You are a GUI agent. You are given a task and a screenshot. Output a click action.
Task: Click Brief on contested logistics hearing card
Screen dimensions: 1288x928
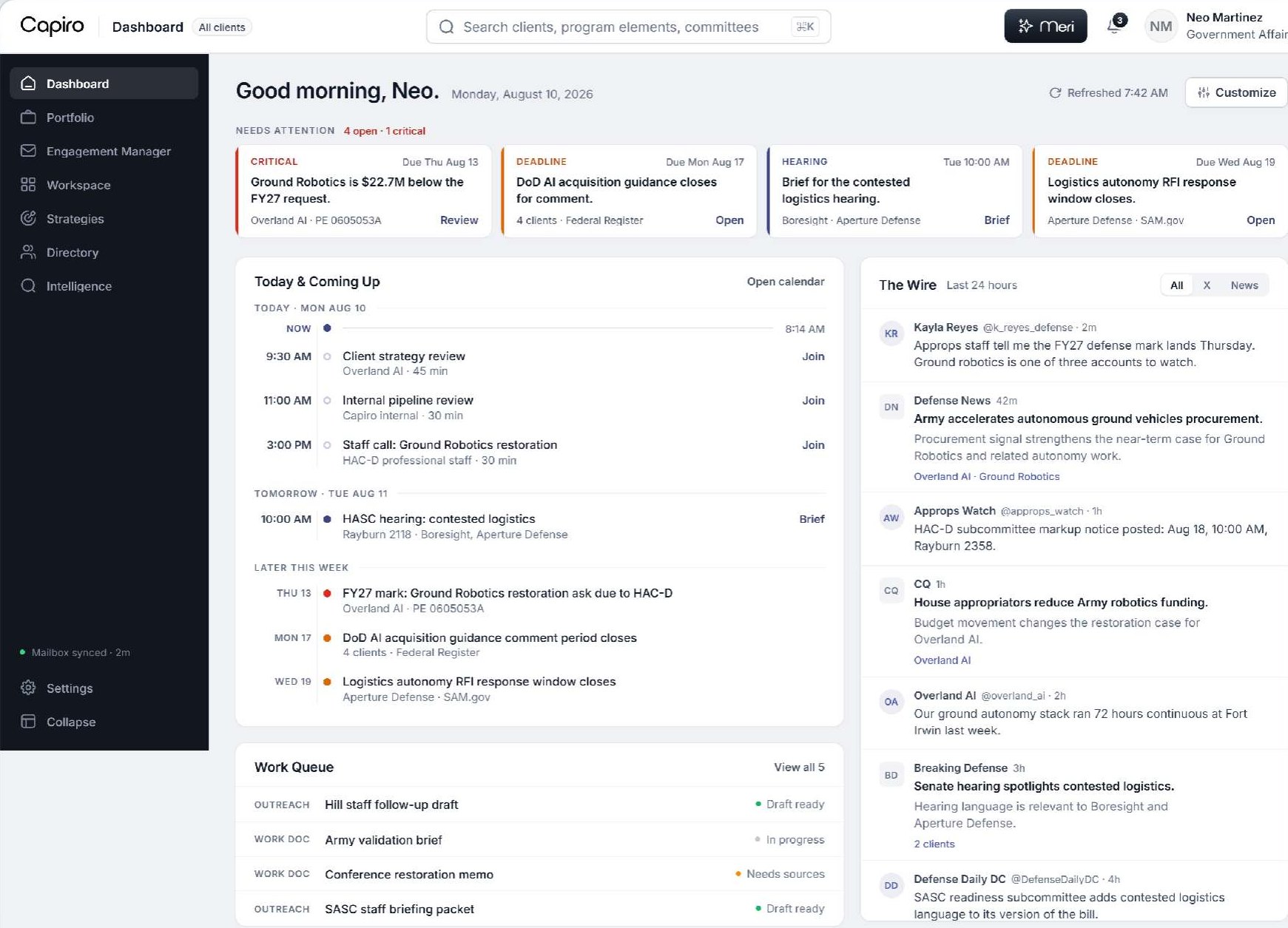tap(997, 220)
